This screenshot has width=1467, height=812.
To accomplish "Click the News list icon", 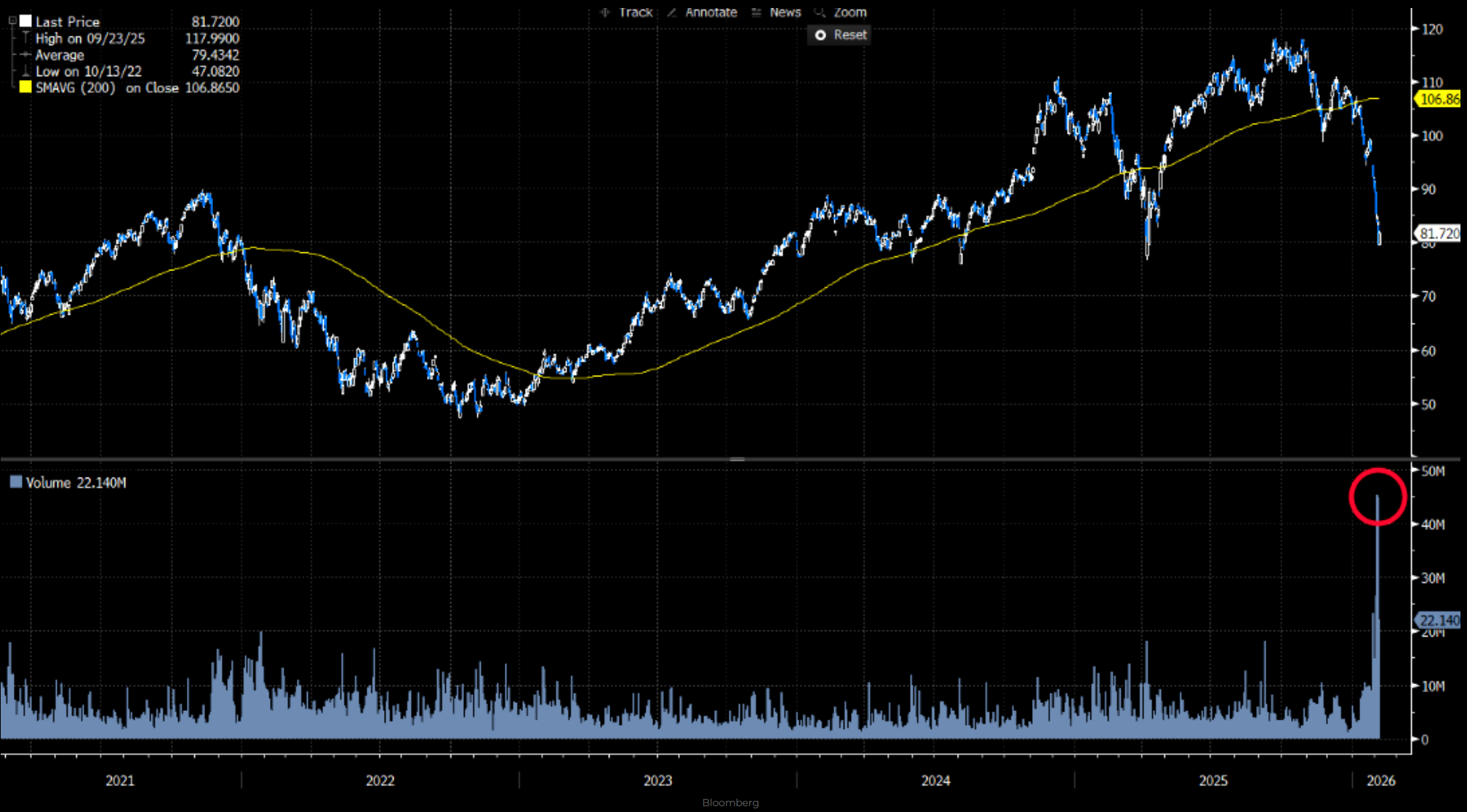I will coord(756,12).
